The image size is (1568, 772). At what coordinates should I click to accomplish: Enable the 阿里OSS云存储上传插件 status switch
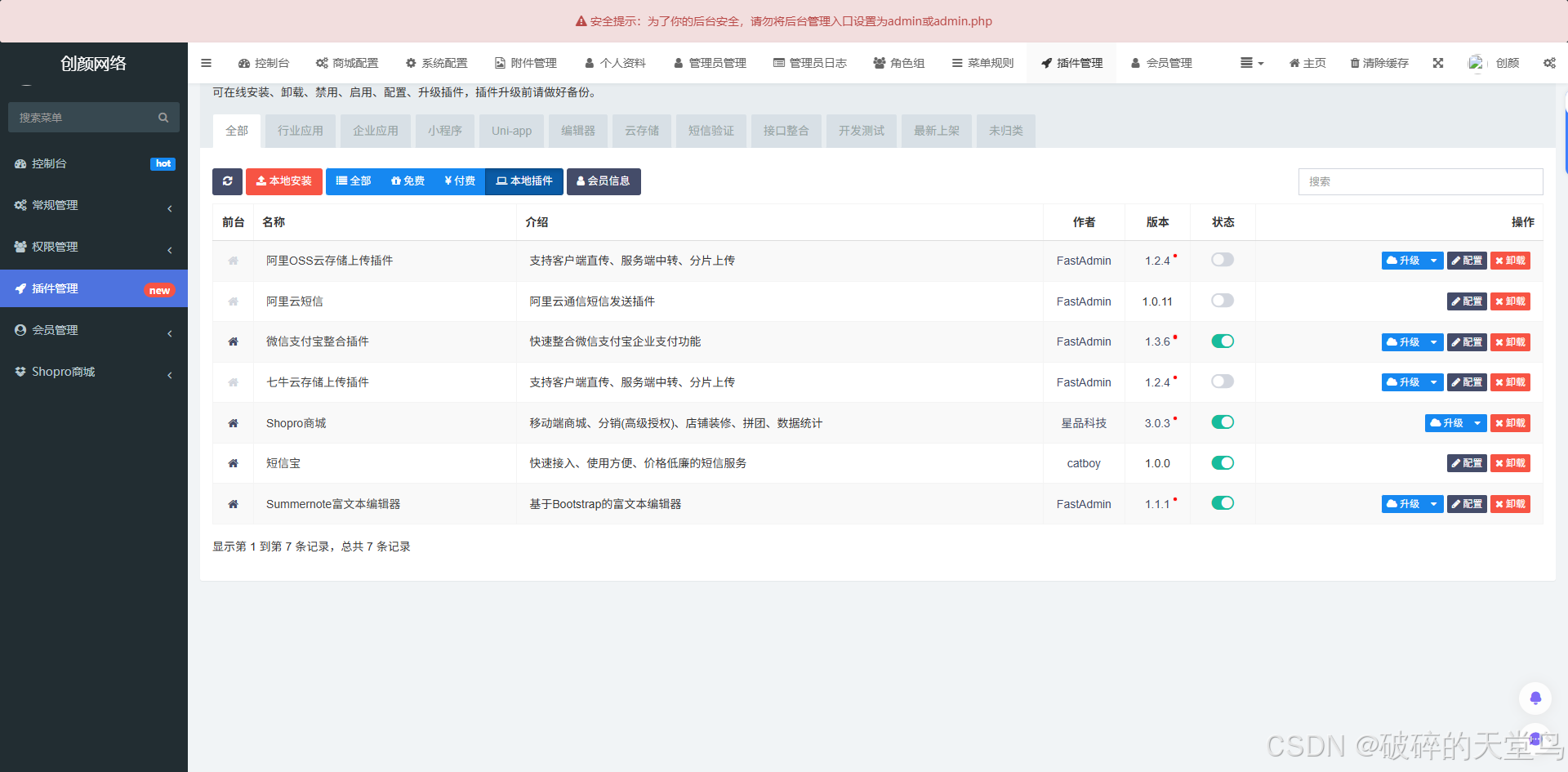tap(1223, 260)
